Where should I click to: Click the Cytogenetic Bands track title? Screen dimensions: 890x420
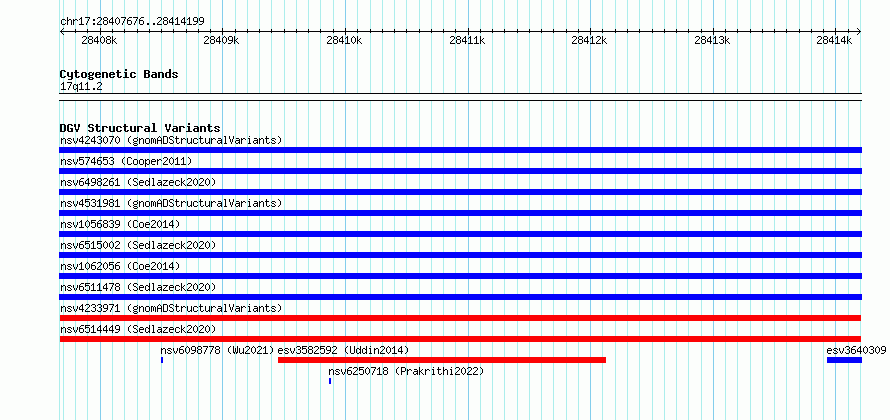coord(119,74)
